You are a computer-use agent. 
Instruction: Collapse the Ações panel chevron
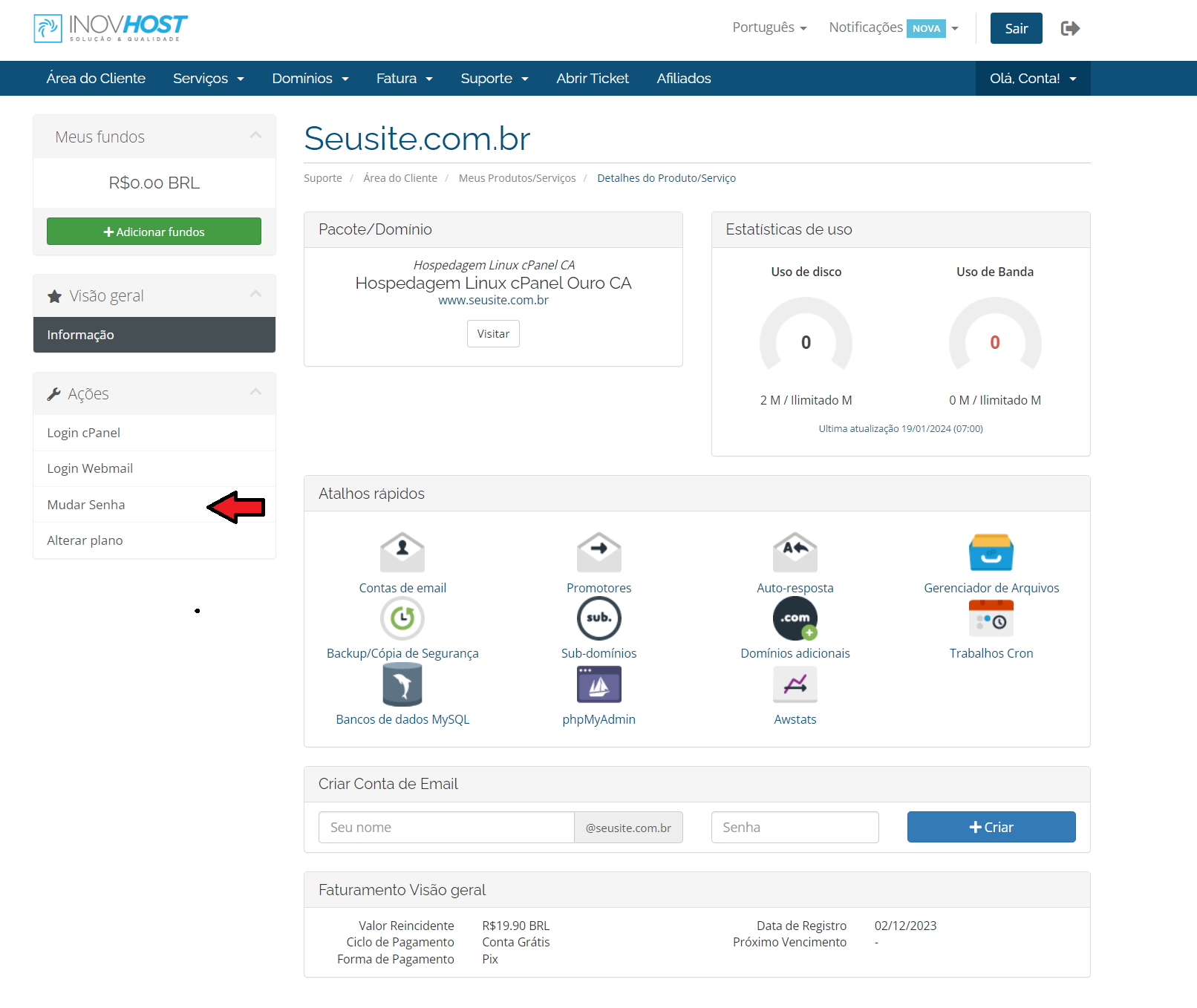[x=255, y=393]
